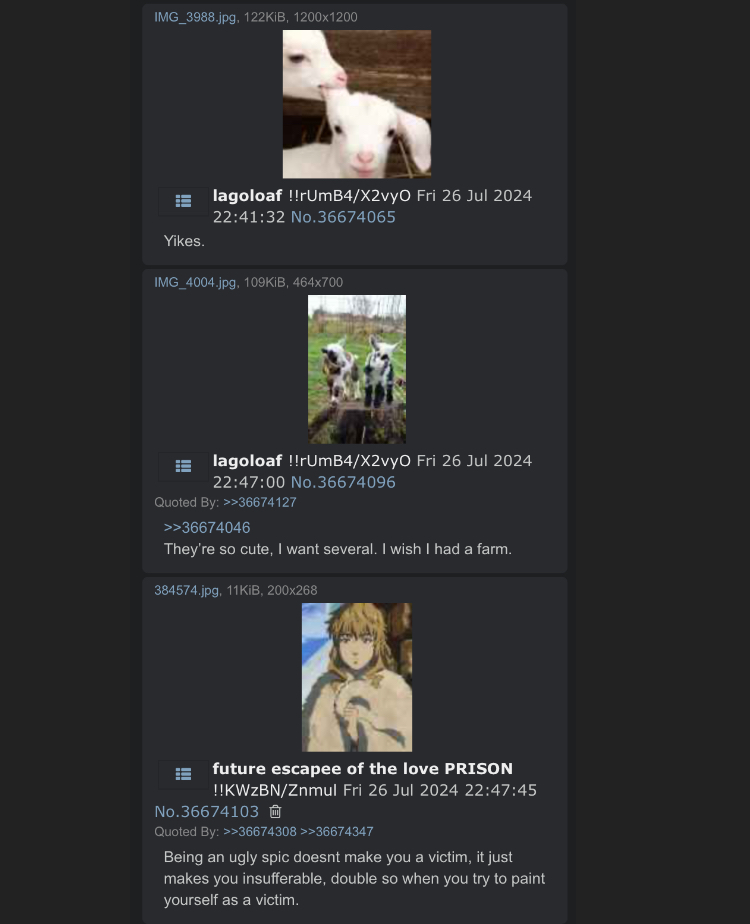Follow quoted-by link >>36674308
This screenshot has width=750, height=924.
[x=260, y=831]
